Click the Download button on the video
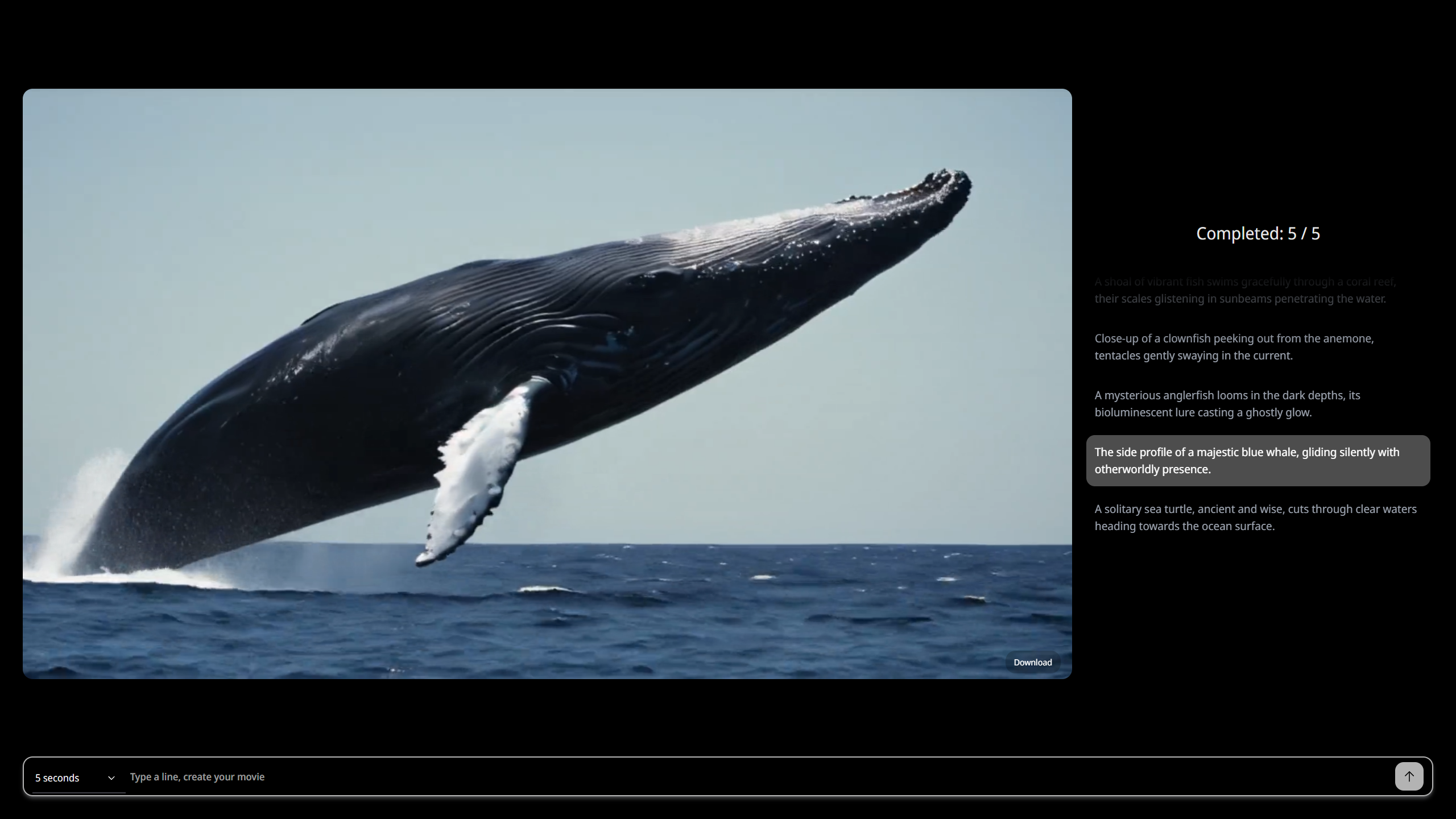The height and width of the screenshot is (819, 1456). pos(1032,662)
